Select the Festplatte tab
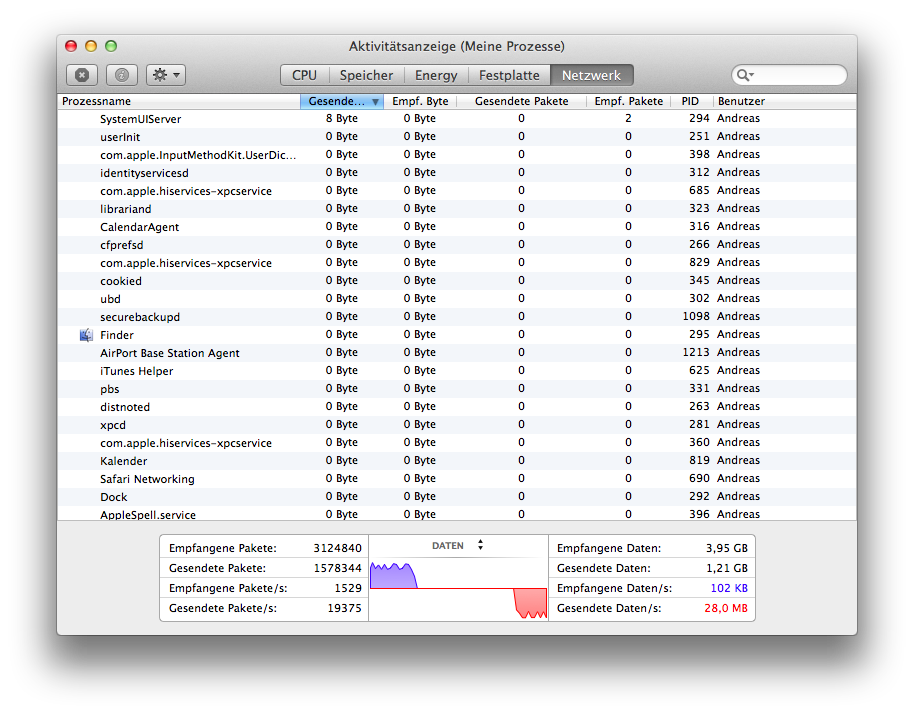Viewport: 914px width, 714px height. point(509,75)
